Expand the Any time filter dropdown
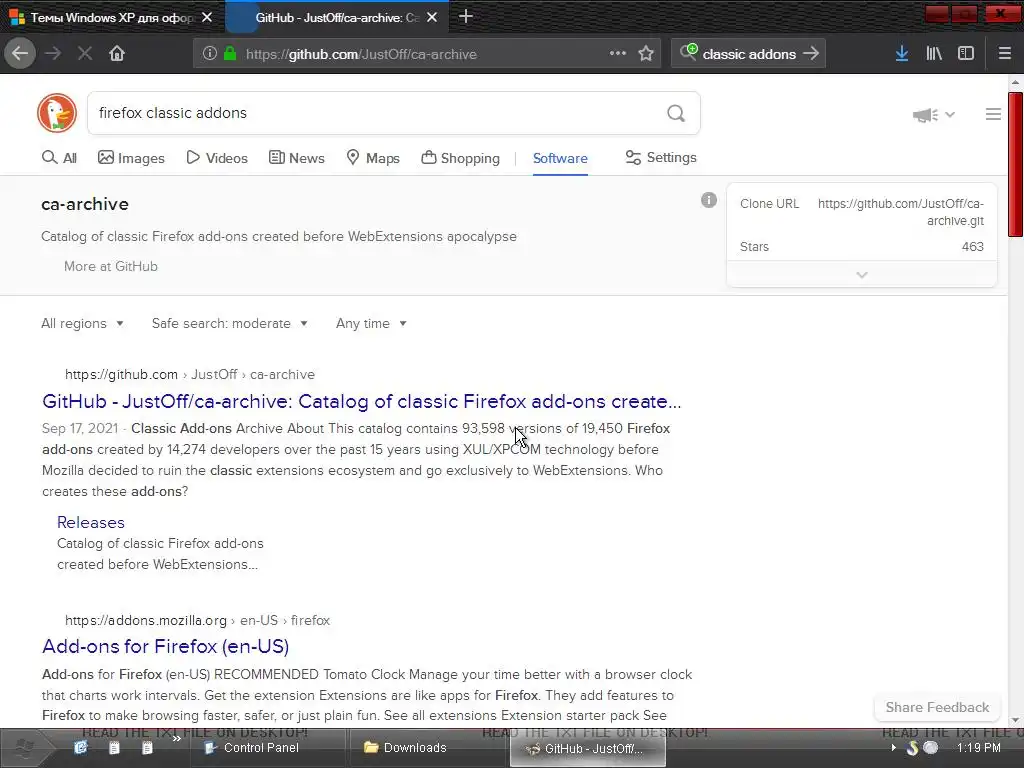The image size is (1024, 768). coord(371,323)
